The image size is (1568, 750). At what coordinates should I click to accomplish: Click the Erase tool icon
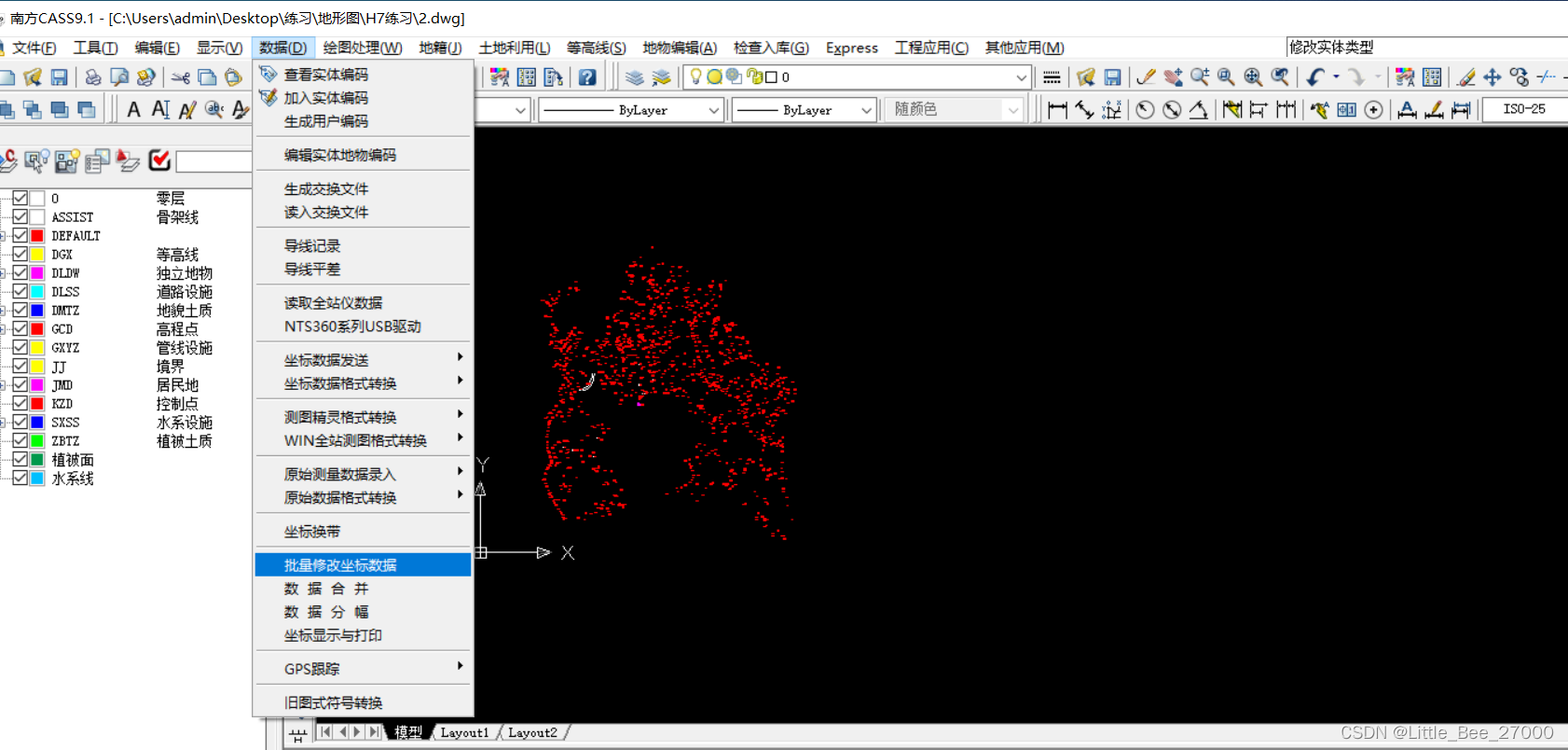click(1465, 77)
